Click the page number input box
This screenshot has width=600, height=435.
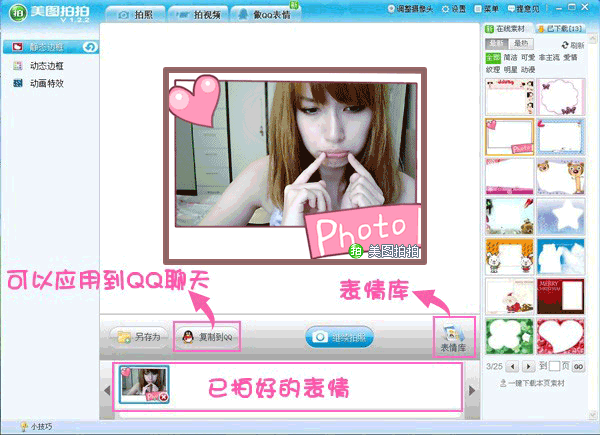(554, 366)
